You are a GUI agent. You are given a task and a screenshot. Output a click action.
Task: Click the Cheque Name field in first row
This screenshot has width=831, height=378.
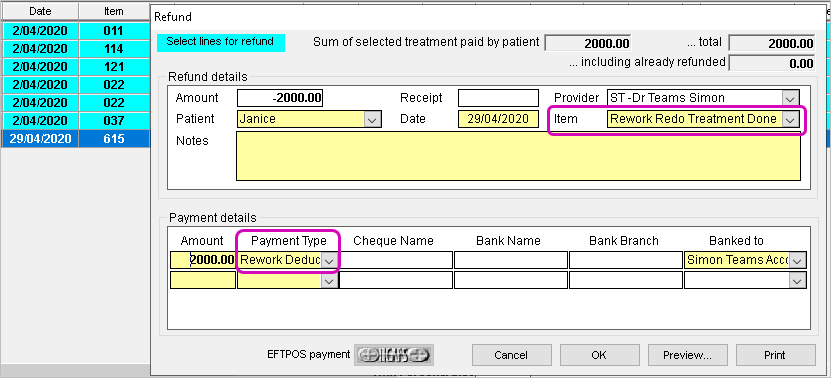coord(396,260)
